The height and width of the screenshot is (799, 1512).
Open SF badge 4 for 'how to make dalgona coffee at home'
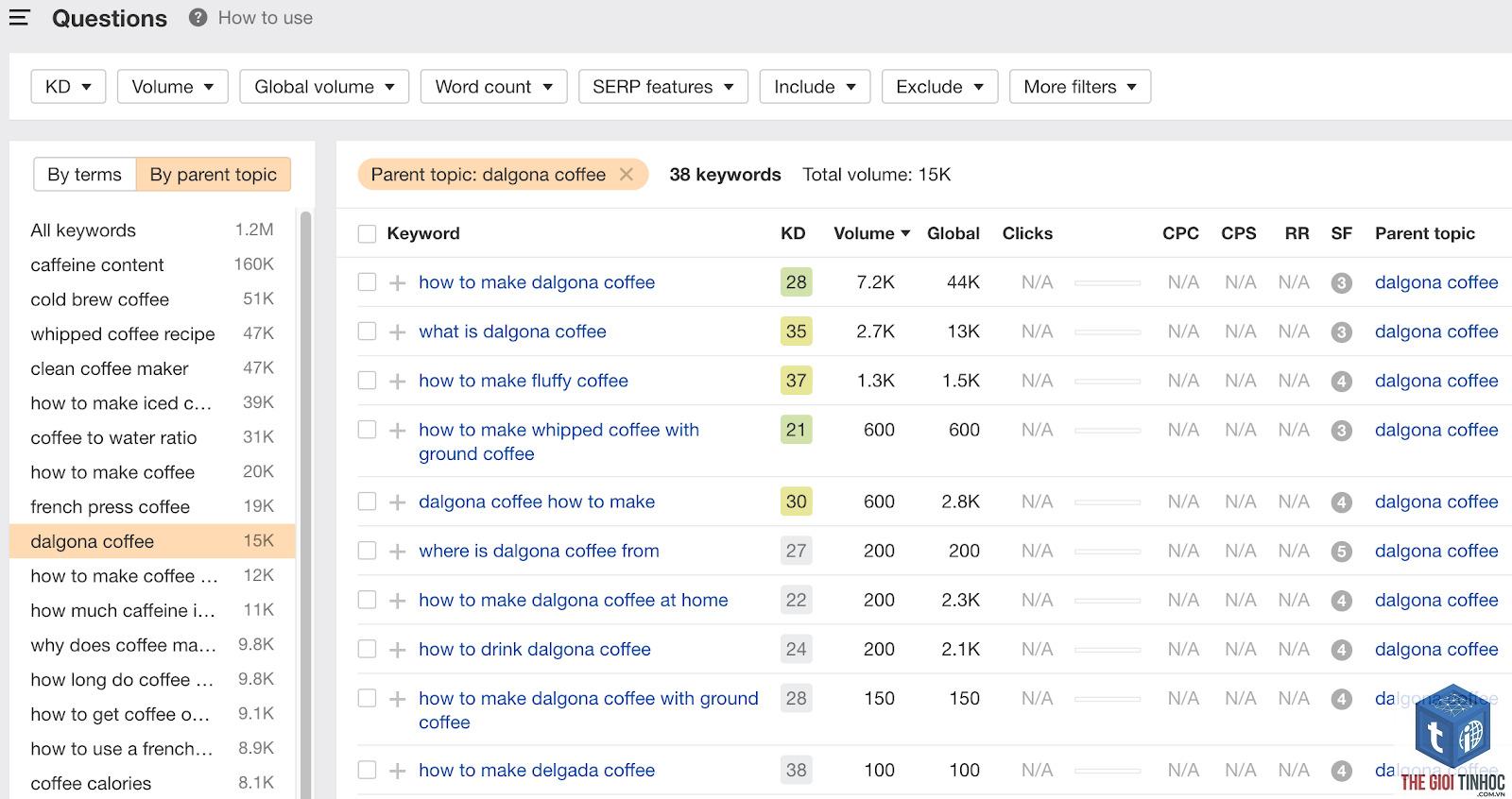pyautogui.click(x=1341, y=600)
